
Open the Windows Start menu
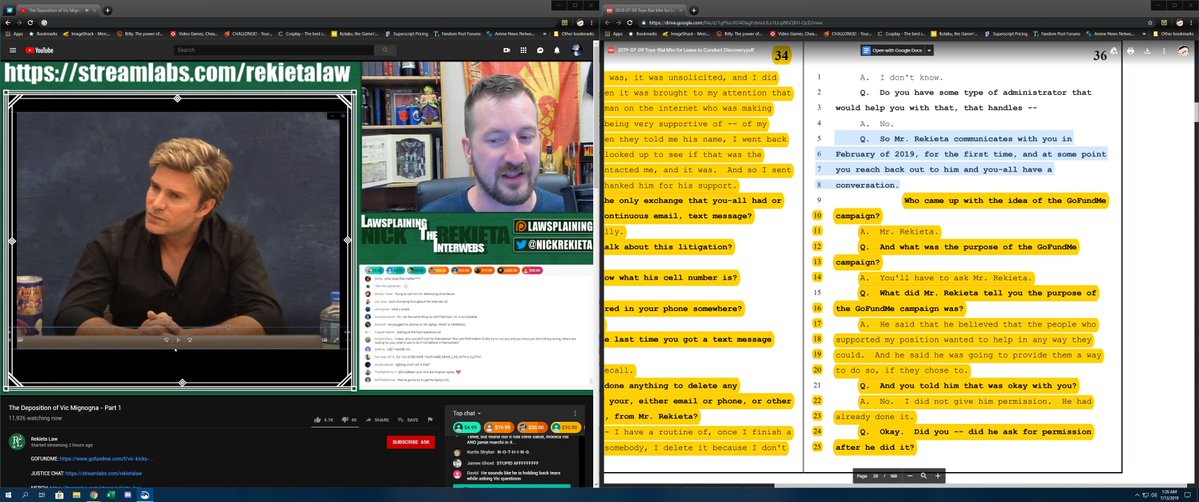pyautogui.click(x=7, y=495)
